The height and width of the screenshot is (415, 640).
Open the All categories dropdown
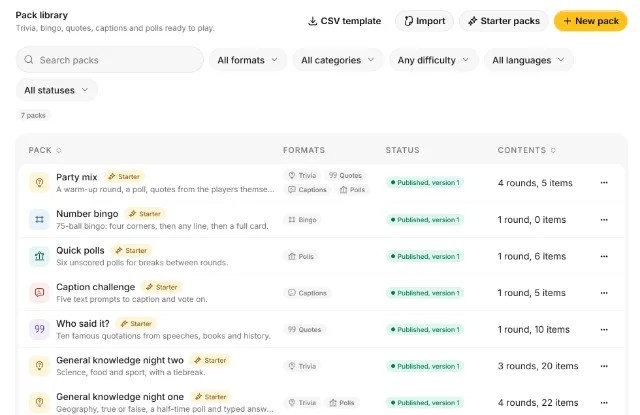point(338,60)
